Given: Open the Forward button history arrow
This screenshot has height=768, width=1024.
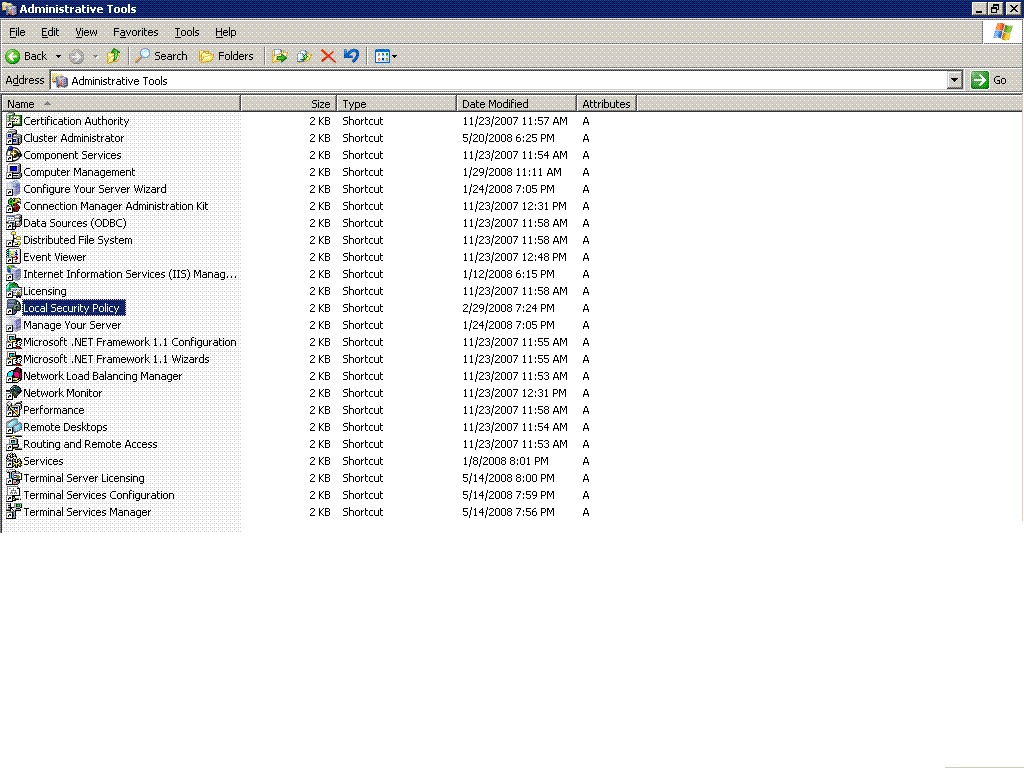Looking at the screenshot, I should (x=95, y=56).
